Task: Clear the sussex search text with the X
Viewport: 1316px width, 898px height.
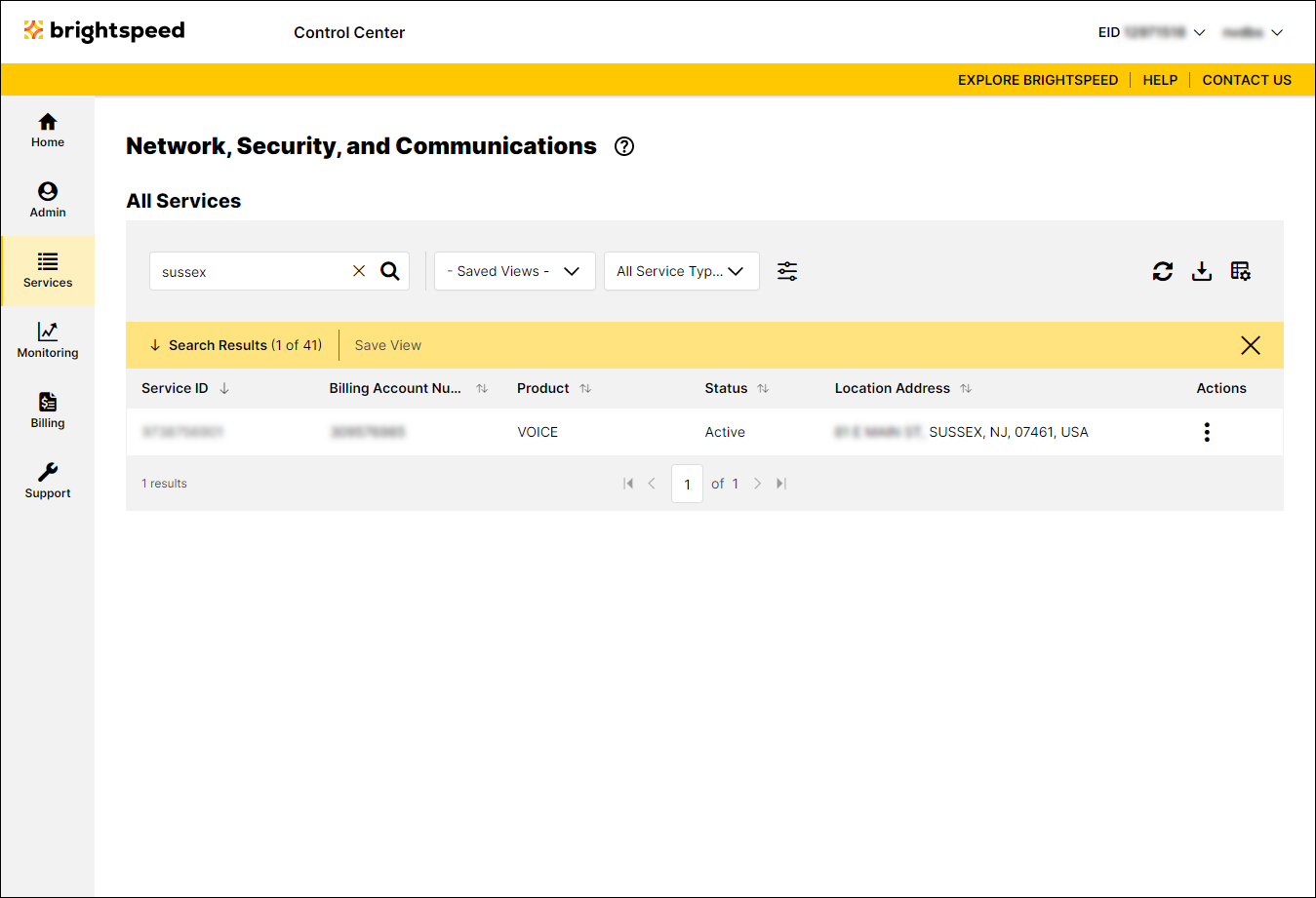Action: [x=359, y=271]
